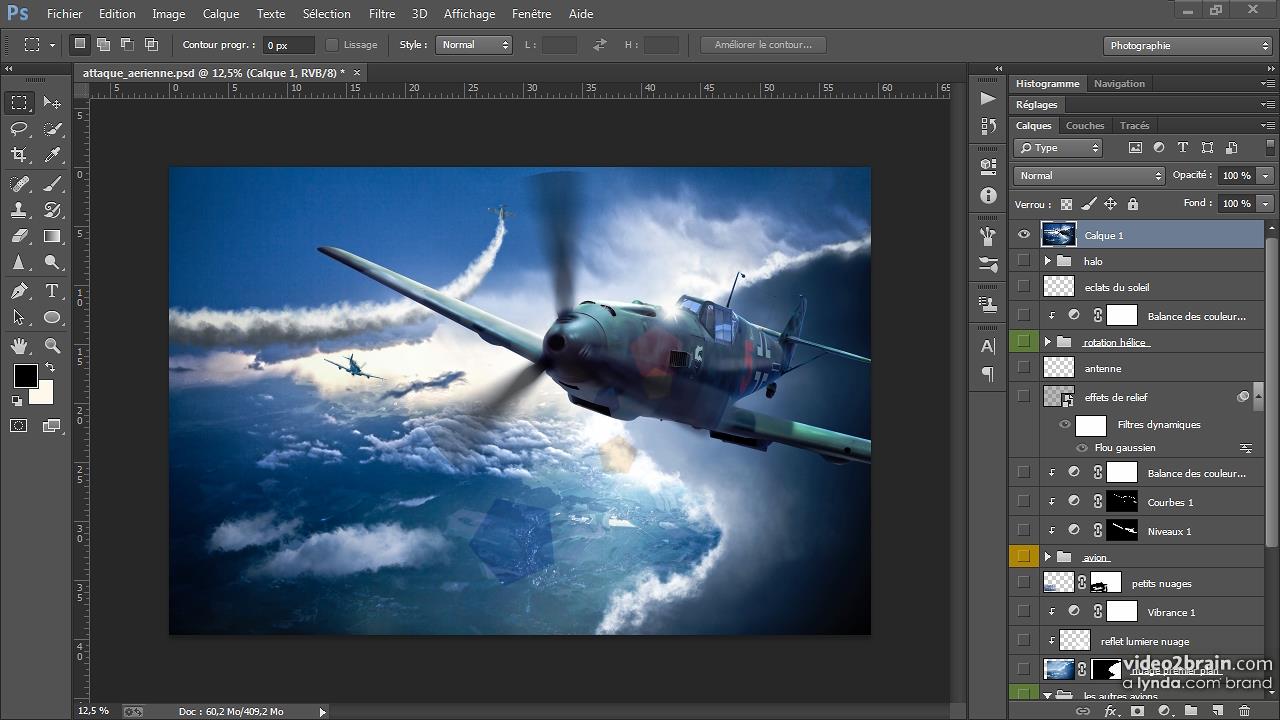The image size is (1280, 720).
Task: Select the Crop tool
Action: pos(19,155)
